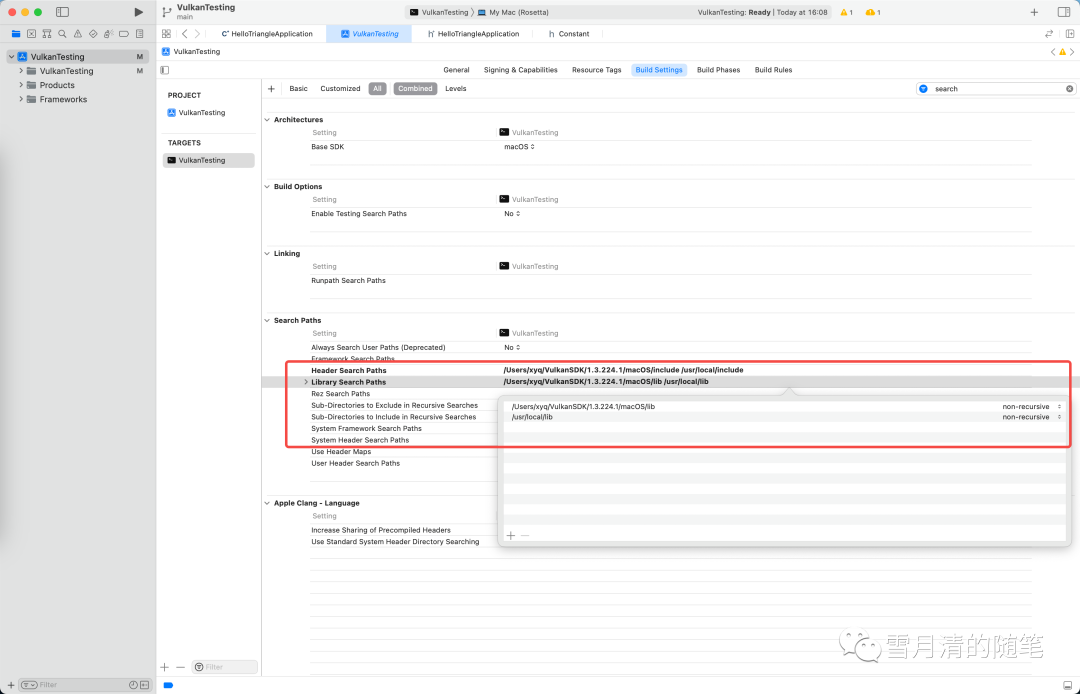Expand the Products folder
This screenshot has width=1080, height=694.
tap(20, 85)
